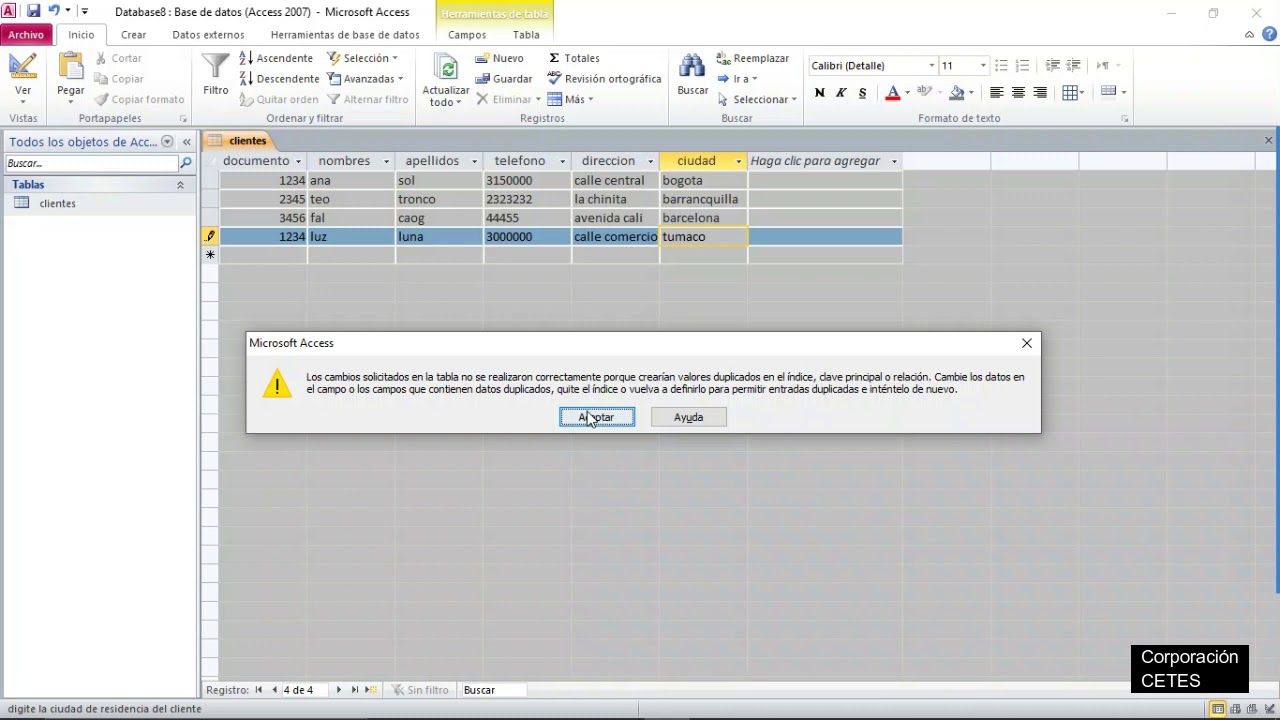Click the Ayuda button in the dialog
1280x720 pixels.
(x=688, y=417)
